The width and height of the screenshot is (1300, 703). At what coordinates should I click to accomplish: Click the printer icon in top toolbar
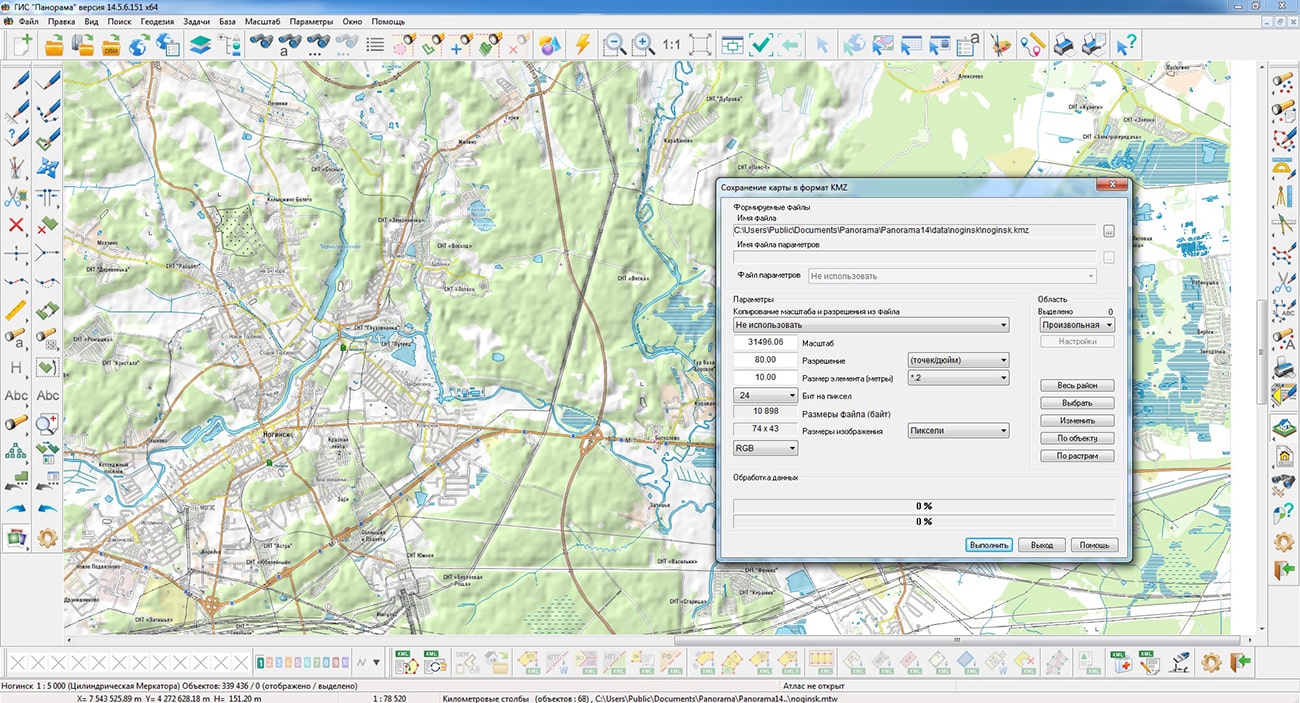pos(1066,44)
